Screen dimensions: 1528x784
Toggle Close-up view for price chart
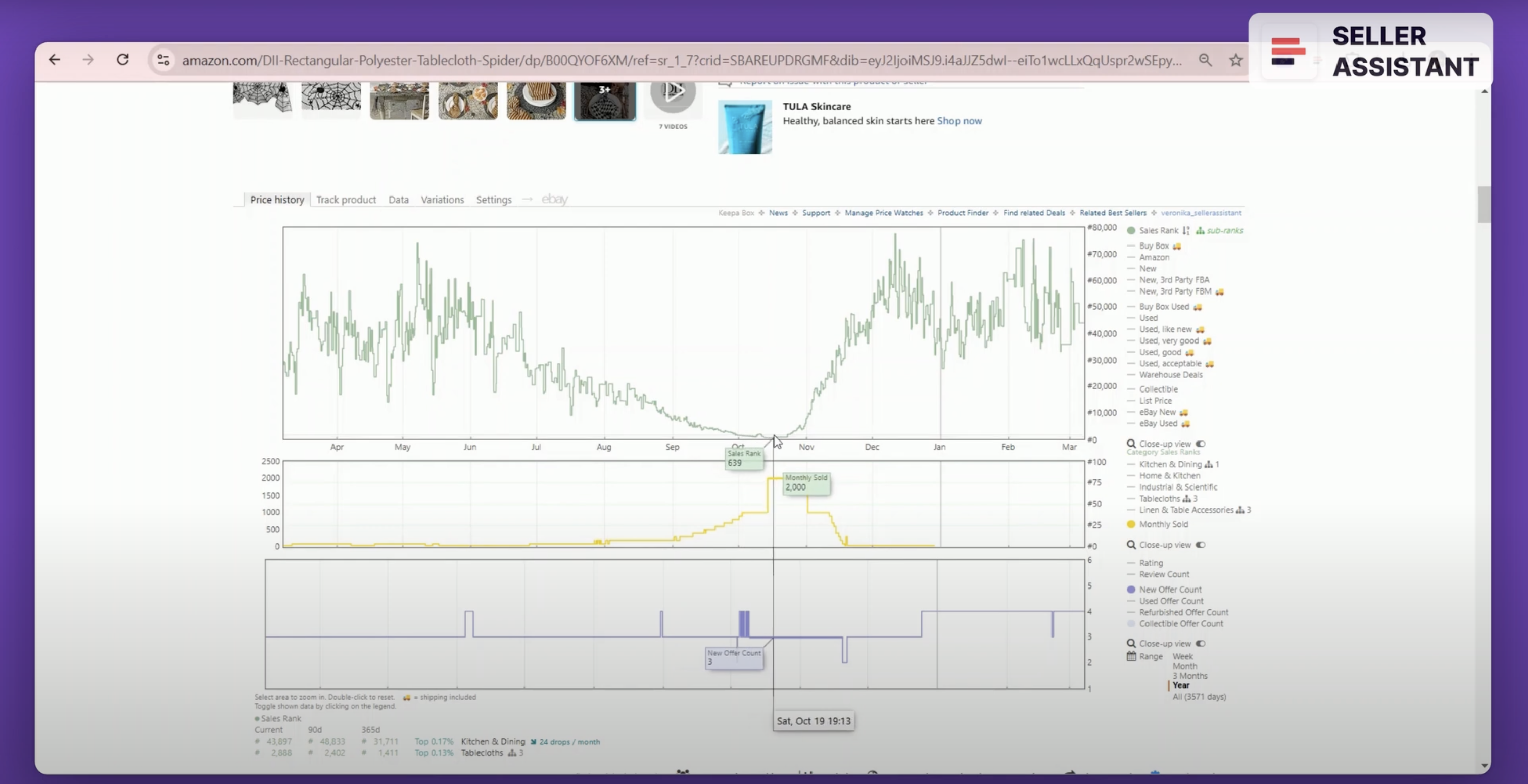coord(1200,444)
